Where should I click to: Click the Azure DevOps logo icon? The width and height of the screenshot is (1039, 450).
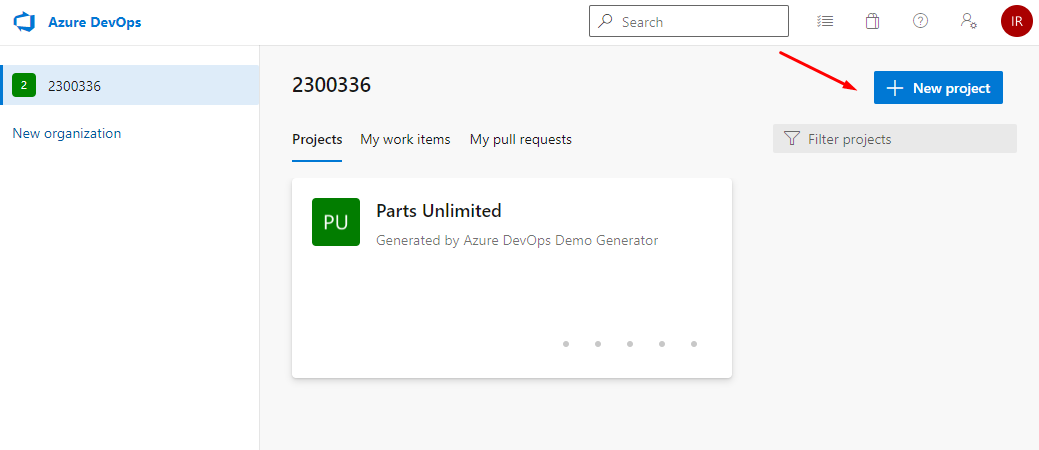tap(24, 22)
